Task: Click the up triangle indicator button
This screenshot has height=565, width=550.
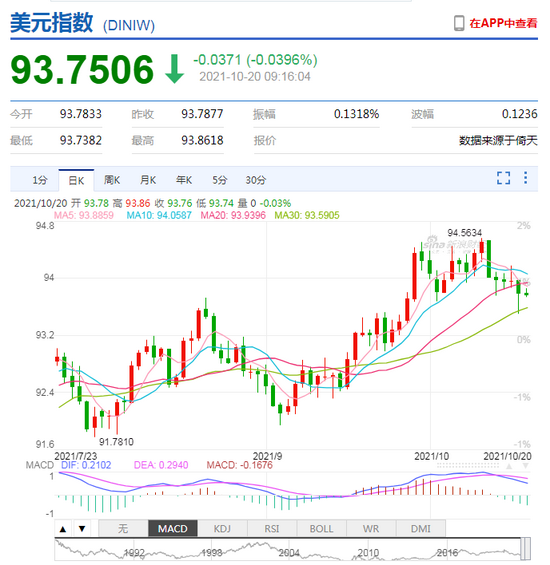Action: point(63,529)
